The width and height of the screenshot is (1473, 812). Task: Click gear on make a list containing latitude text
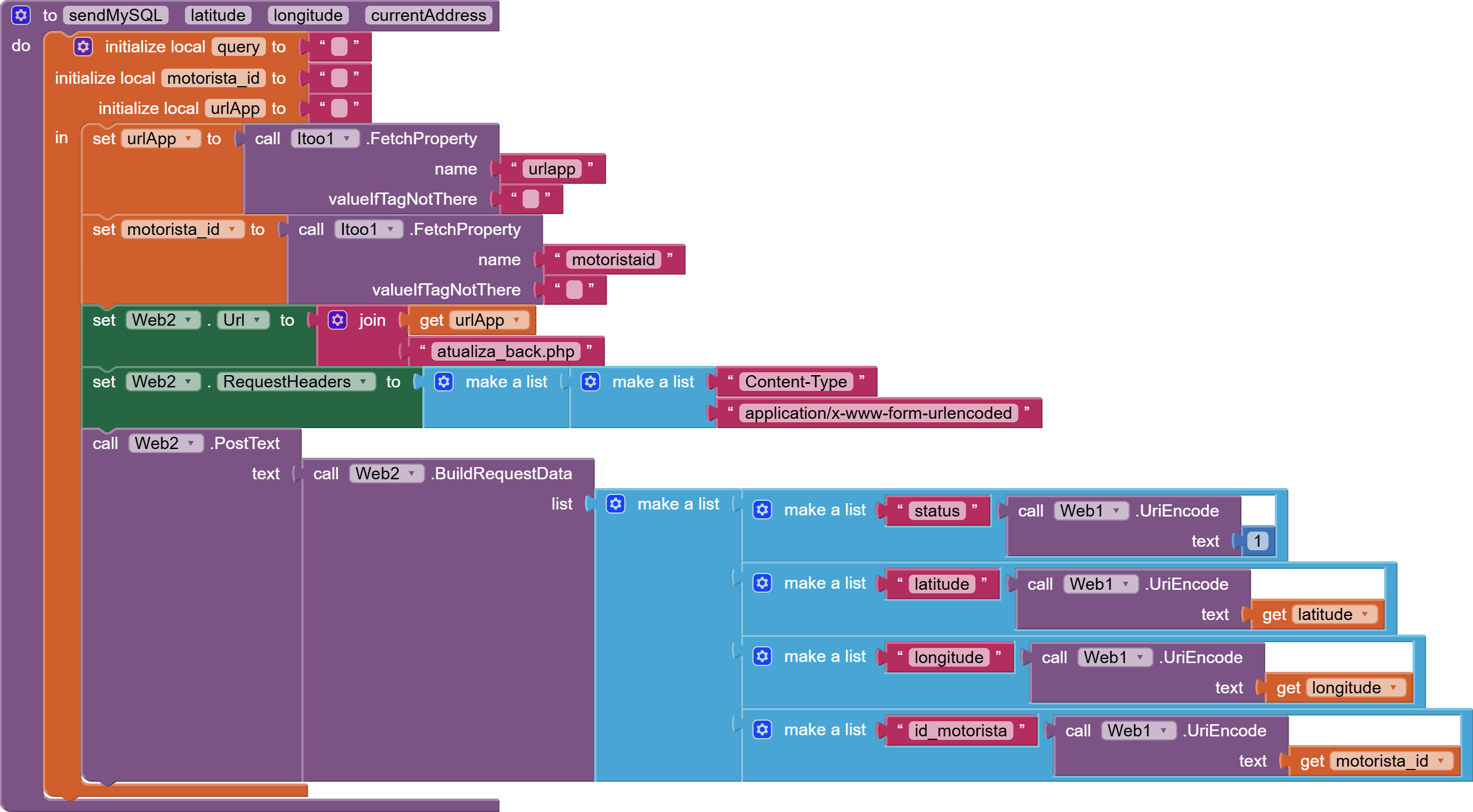(762, 583)
